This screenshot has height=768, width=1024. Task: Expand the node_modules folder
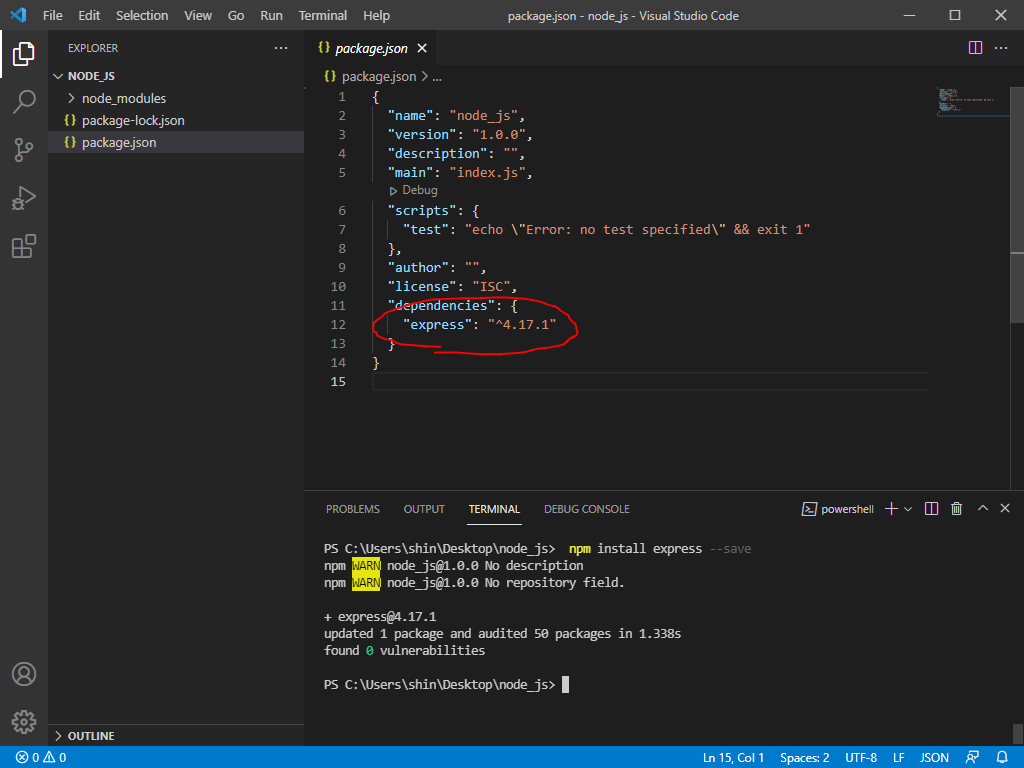click(x=176, y=98)
